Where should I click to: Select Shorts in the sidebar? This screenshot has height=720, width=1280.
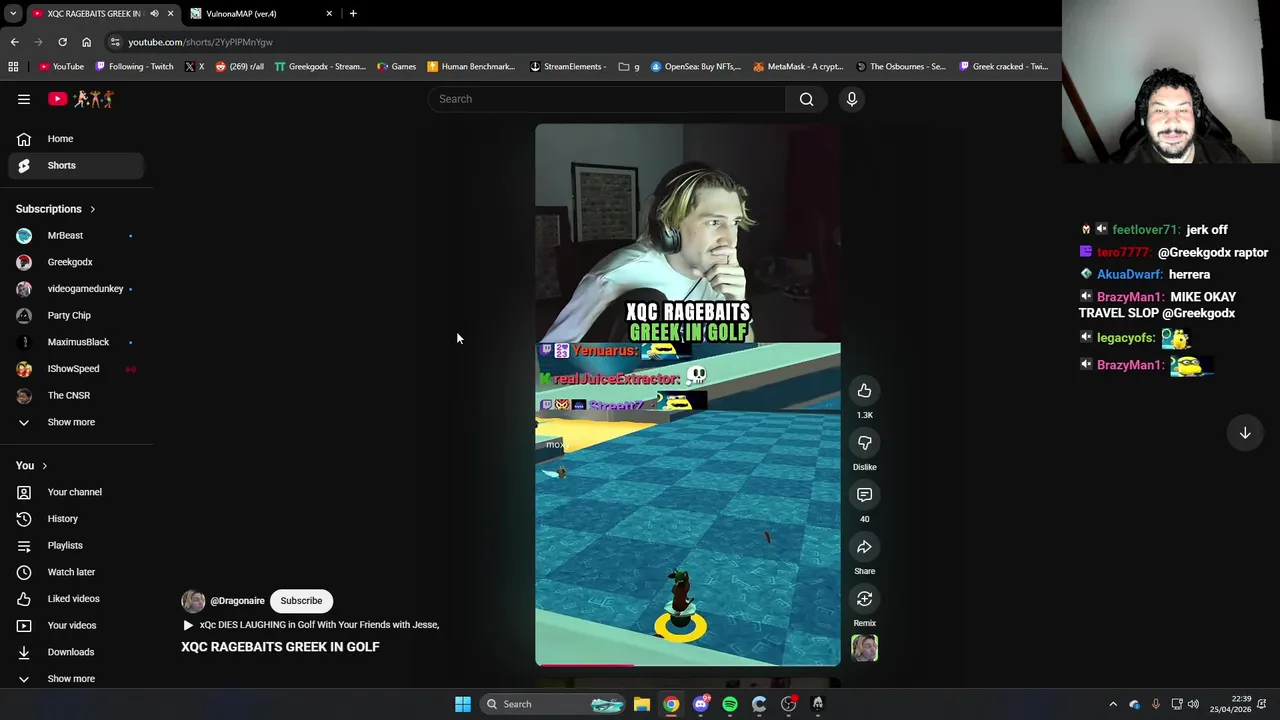tap(76, 165)
